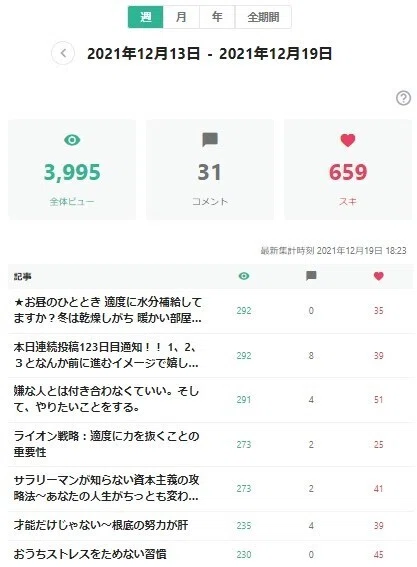
Task: Sort by likes using table header heart icon
Action: coord(379,276)
